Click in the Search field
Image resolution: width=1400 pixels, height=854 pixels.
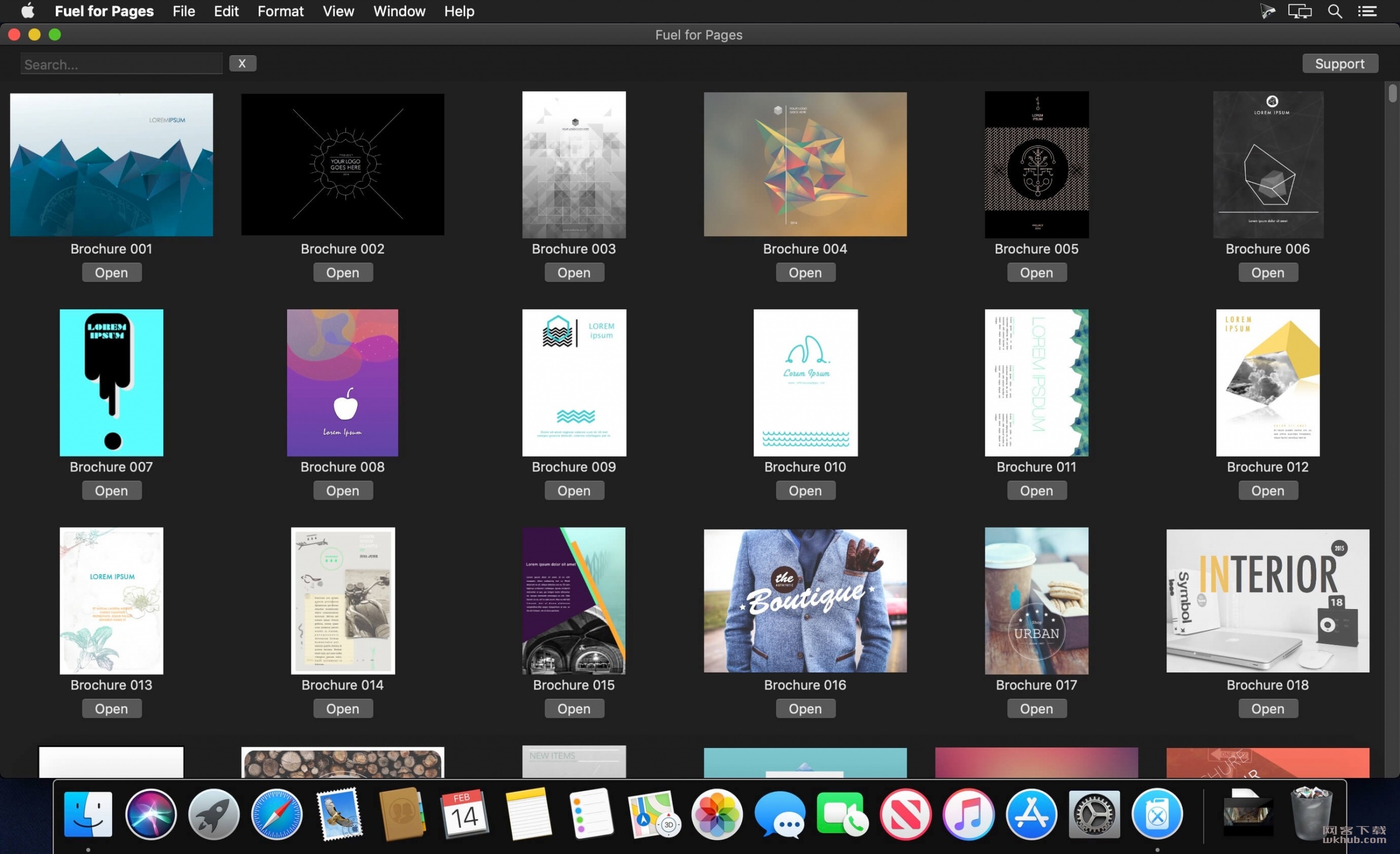[x=121, y=63]
